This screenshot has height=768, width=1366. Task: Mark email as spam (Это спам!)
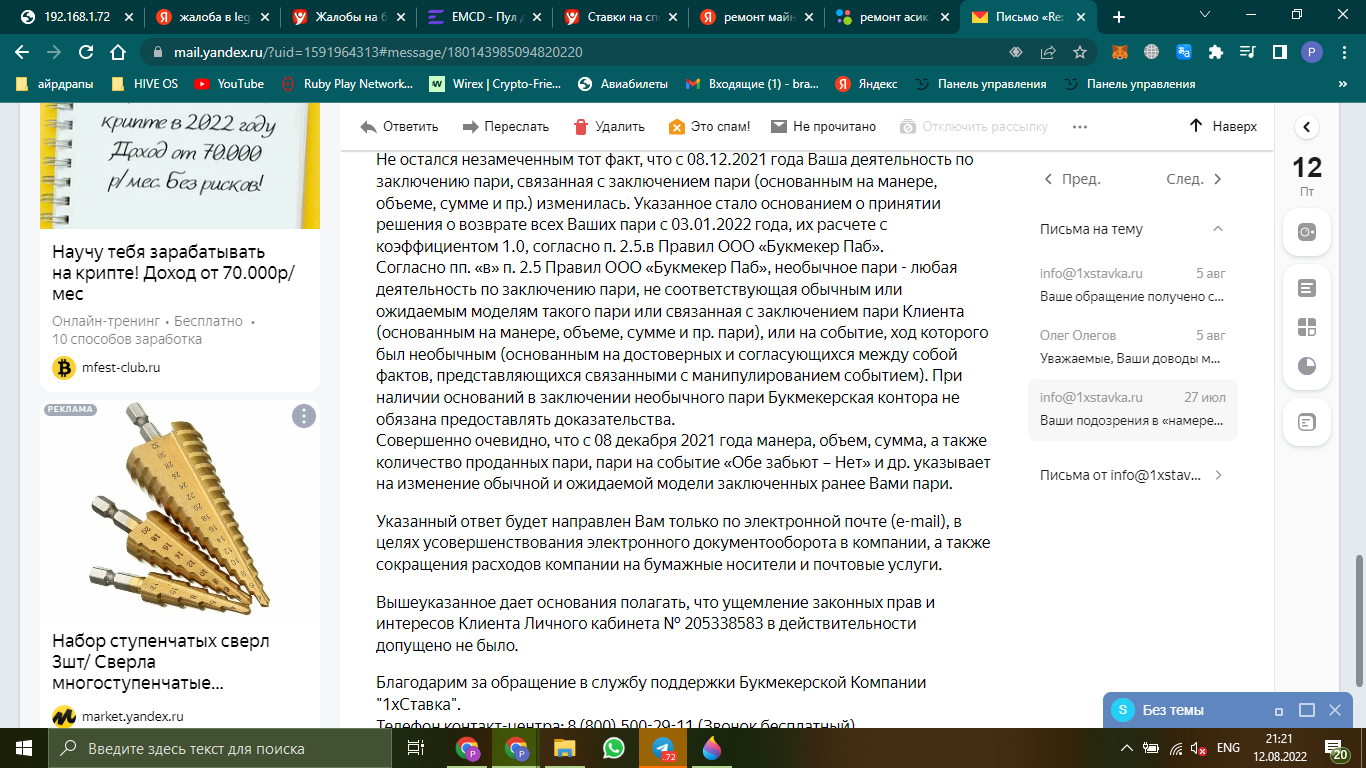point(677,127)
